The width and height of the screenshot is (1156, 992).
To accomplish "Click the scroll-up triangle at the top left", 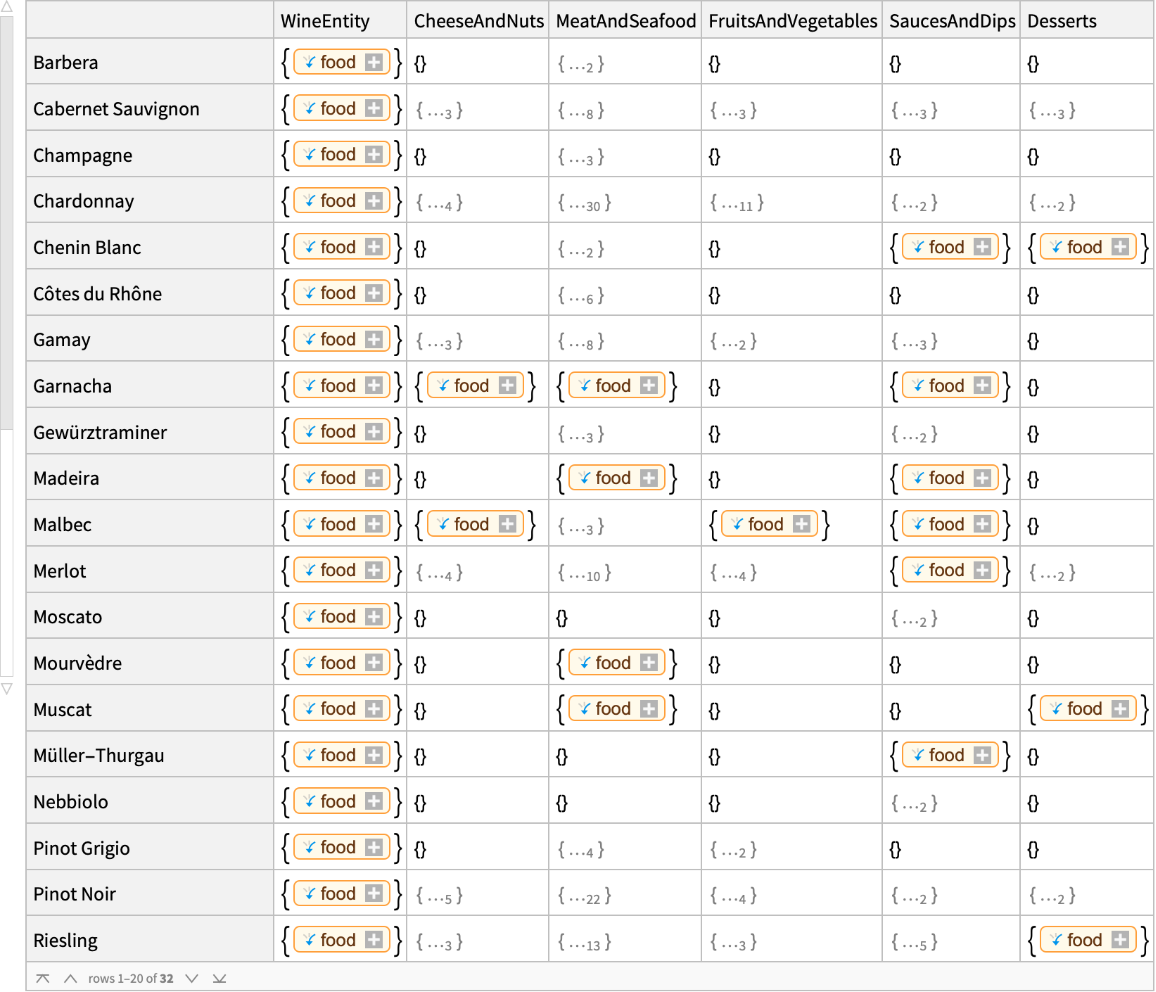I will (6, 8).
